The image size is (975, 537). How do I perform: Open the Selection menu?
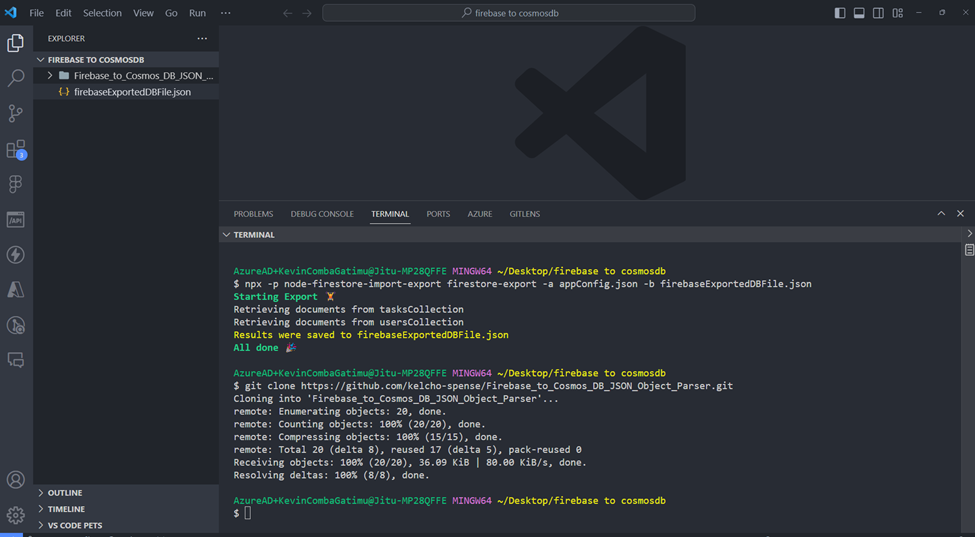pos(103,13)
